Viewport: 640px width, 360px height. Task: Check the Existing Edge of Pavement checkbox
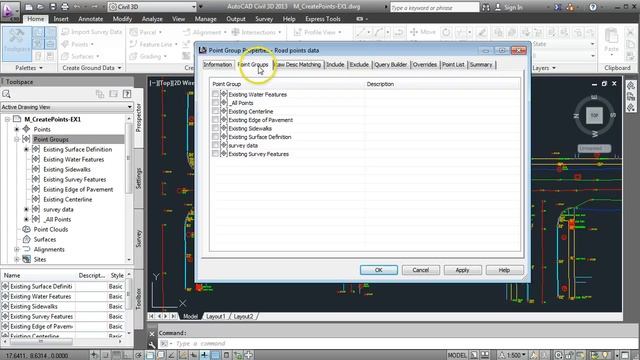point(215,120)
